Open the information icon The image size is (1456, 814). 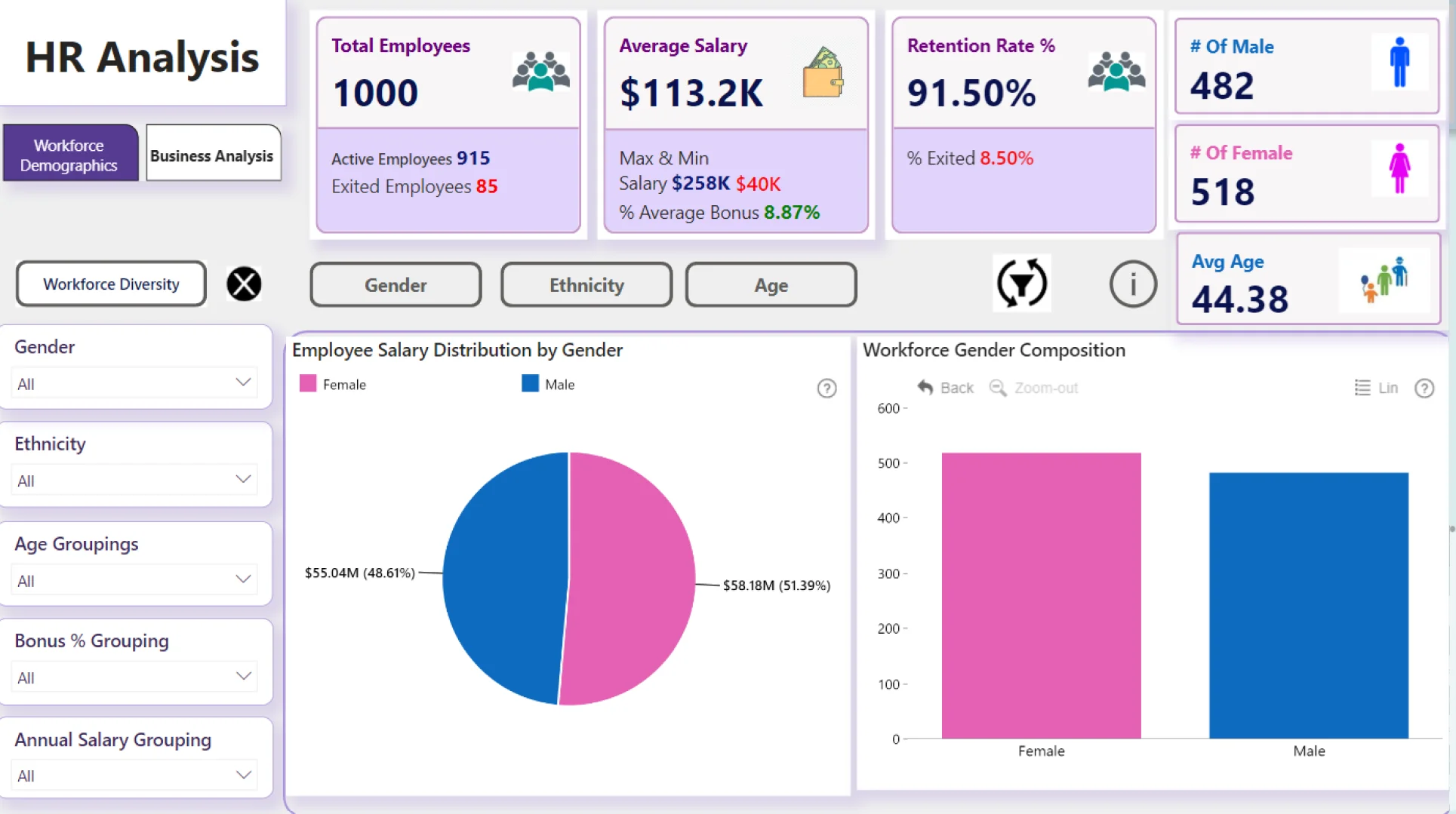[x=1133, y=284]
